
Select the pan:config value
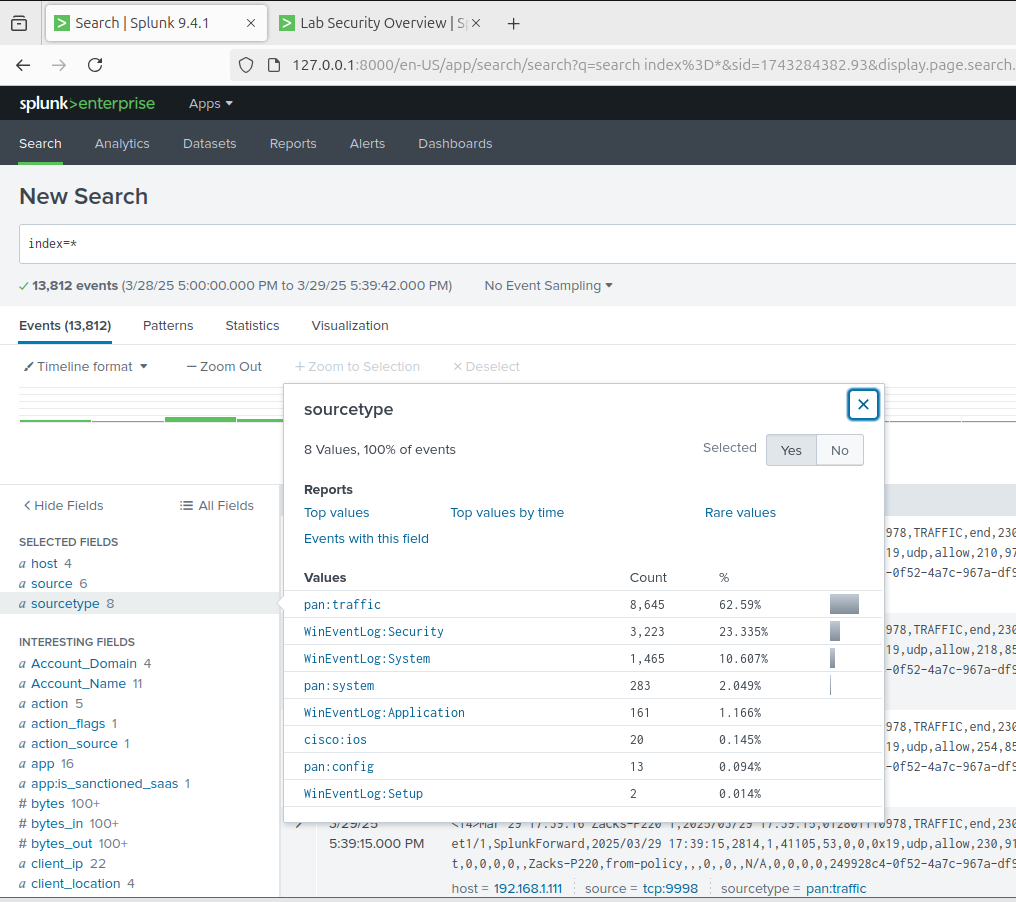click(339, 767)
